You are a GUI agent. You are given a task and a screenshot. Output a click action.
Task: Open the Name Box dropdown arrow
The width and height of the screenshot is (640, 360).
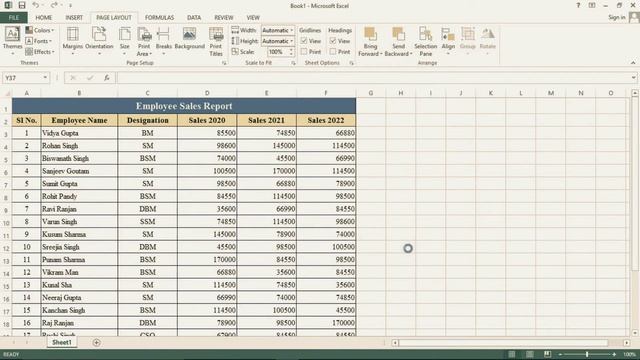pos(45,78)
